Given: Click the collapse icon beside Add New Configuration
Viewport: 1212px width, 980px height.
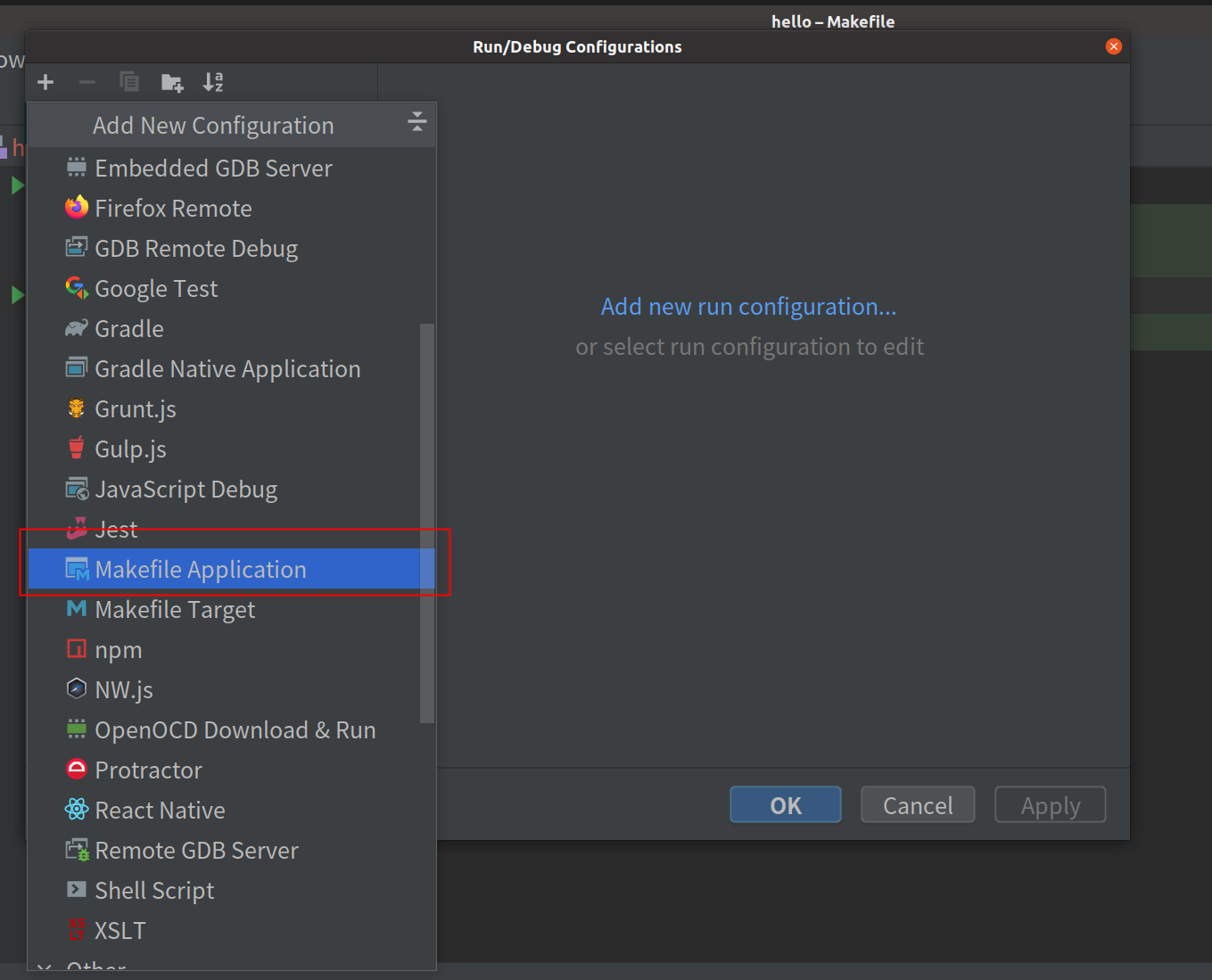Looking at the screenshot, I should pyautogui.click(x=416, y=122).
